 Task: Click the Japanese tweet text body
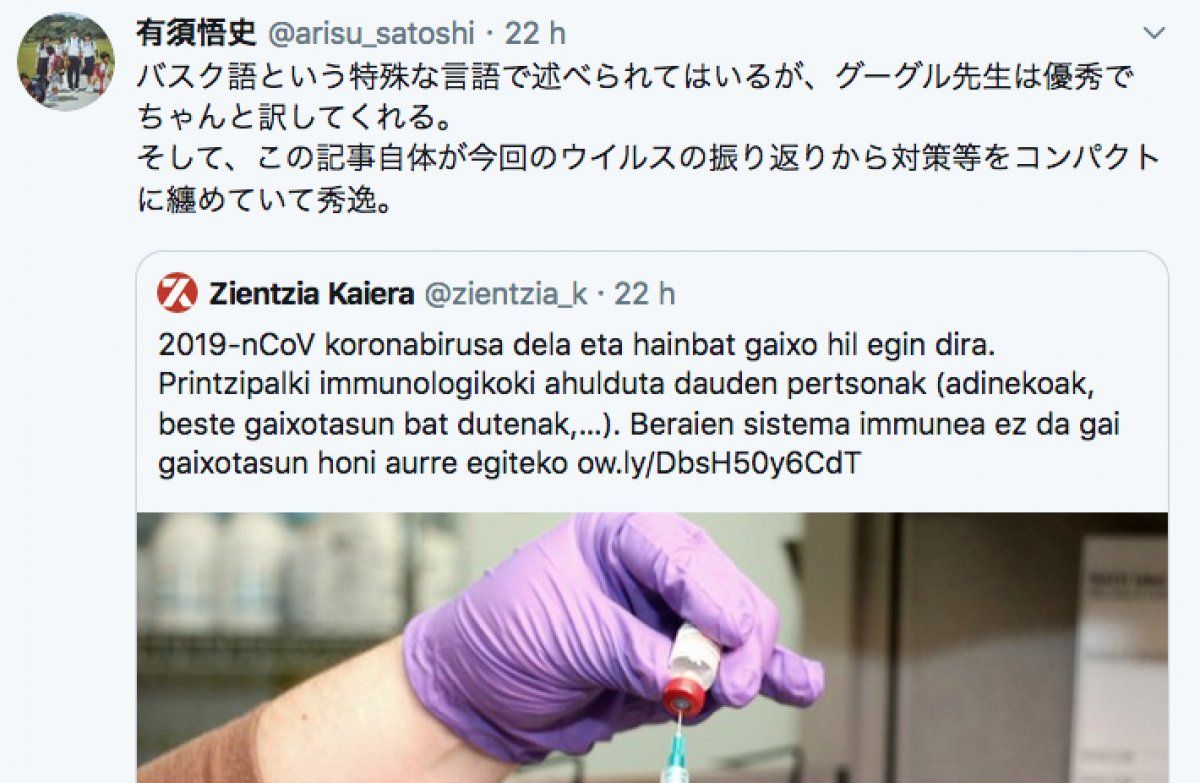point(648,138)
